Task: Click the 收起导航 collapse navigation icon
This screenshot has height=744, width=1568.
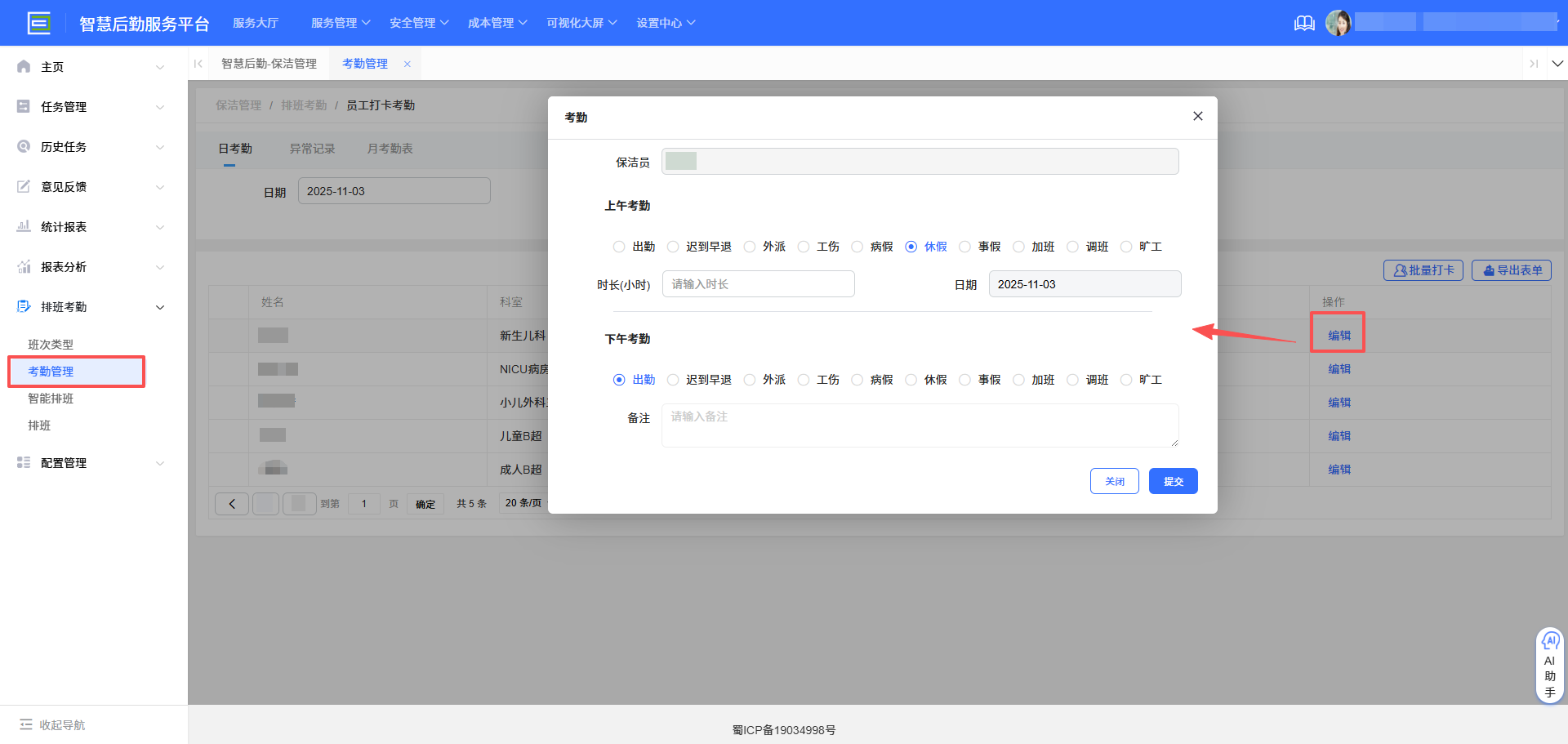Action: (24, 724)
